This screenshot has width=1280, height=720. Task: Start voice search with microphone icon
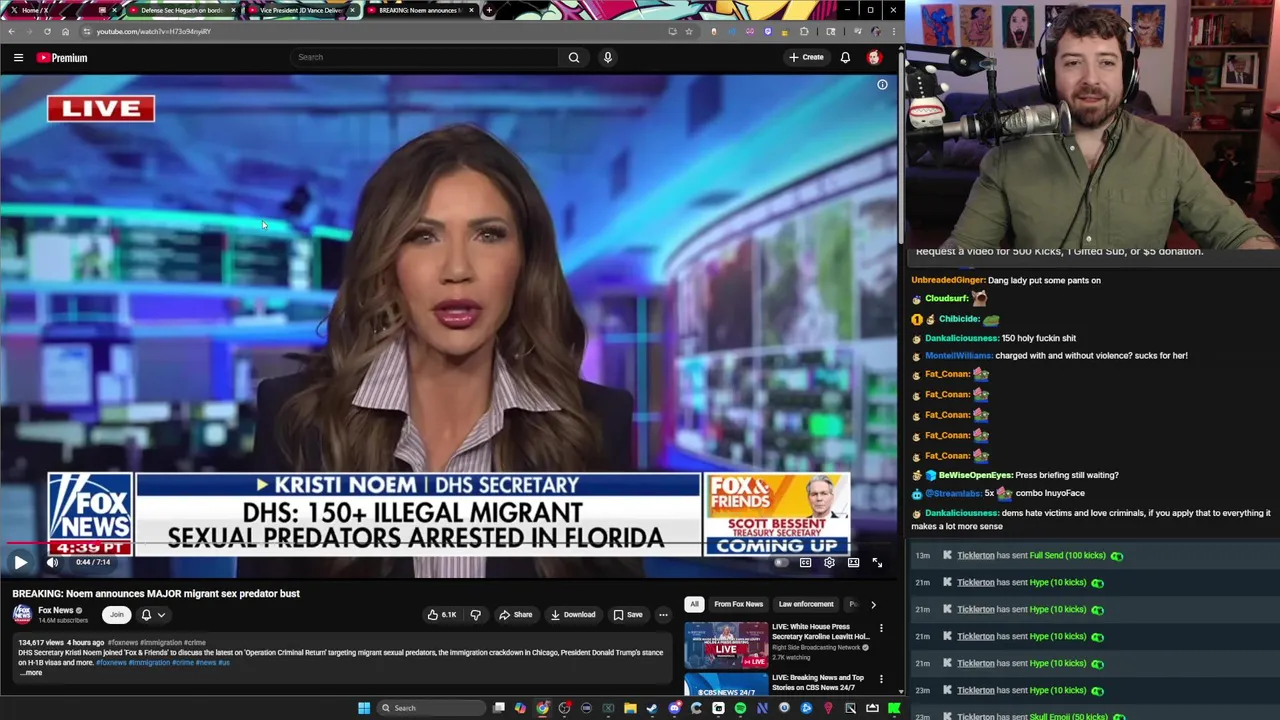(x=607, y=57)
